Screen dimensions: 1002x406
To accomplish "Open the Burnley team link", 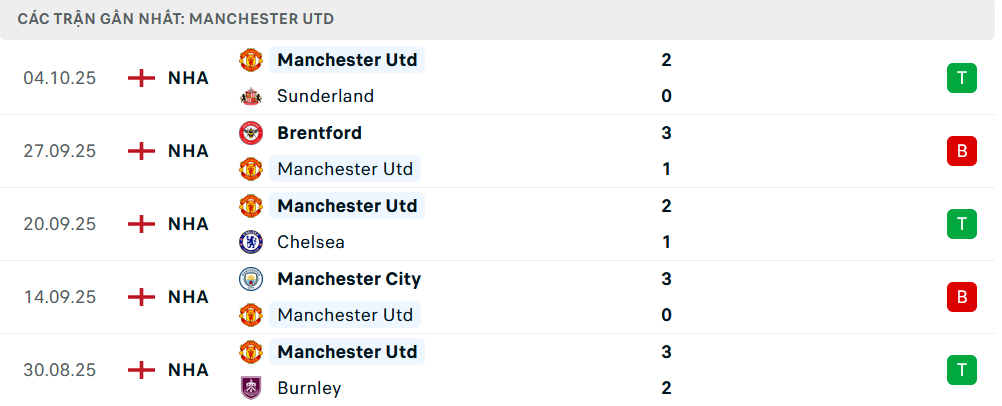I will 309,388.
